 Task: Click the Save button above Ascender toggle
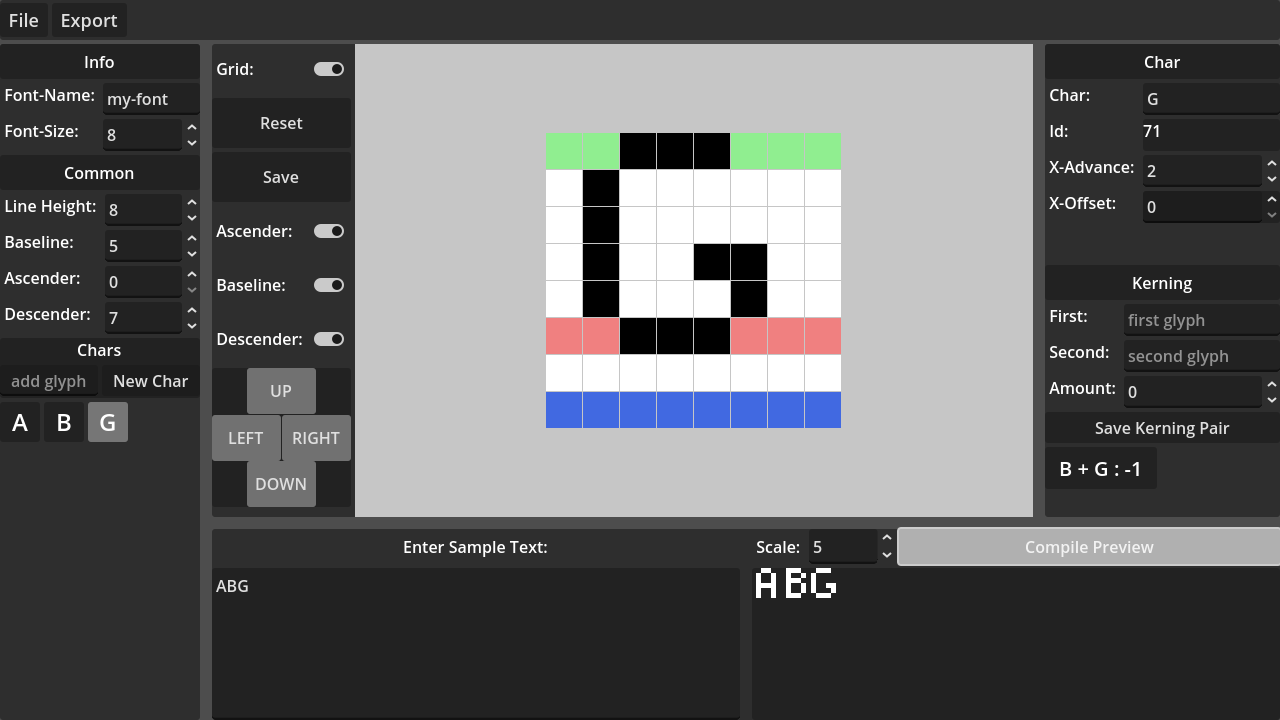tap(281, 177)
